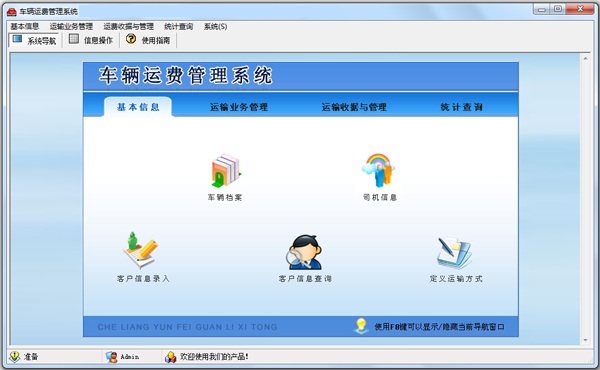Screen dimensions: 600x370
Task: Close the 车辆运费管理系统 window
Action: point(580,9)
